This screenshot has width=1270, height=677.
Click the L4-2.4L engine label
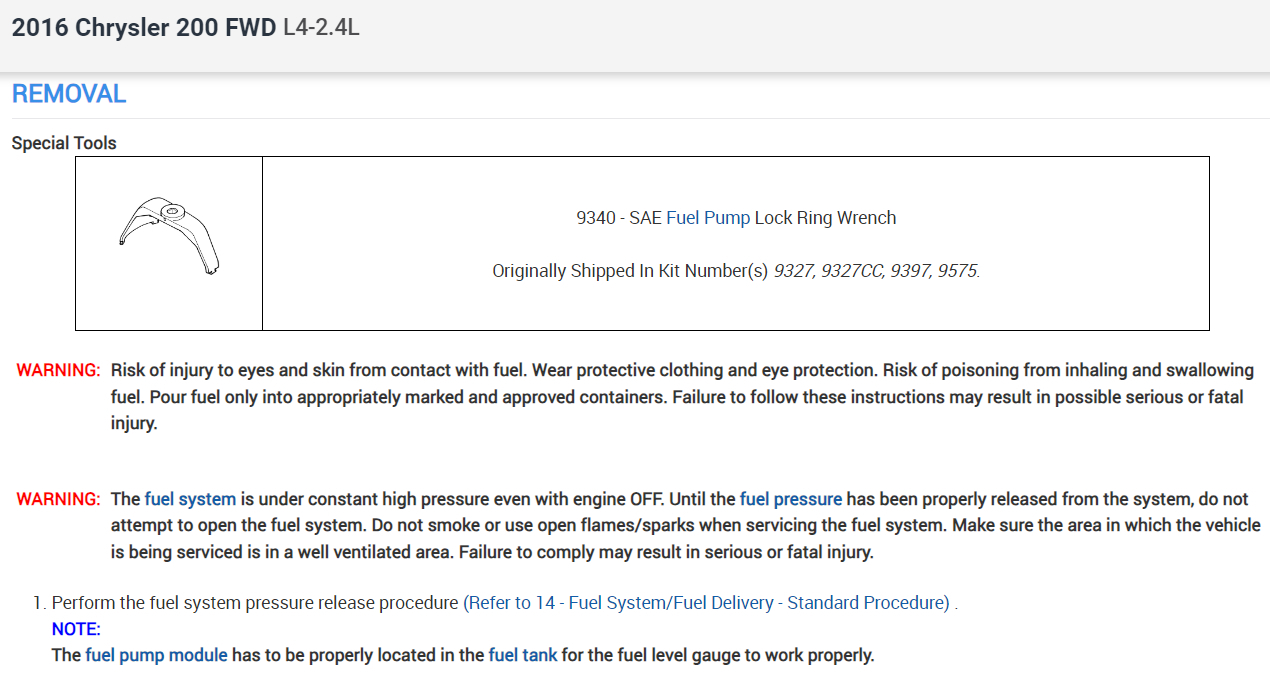click(x=321, y=28)
